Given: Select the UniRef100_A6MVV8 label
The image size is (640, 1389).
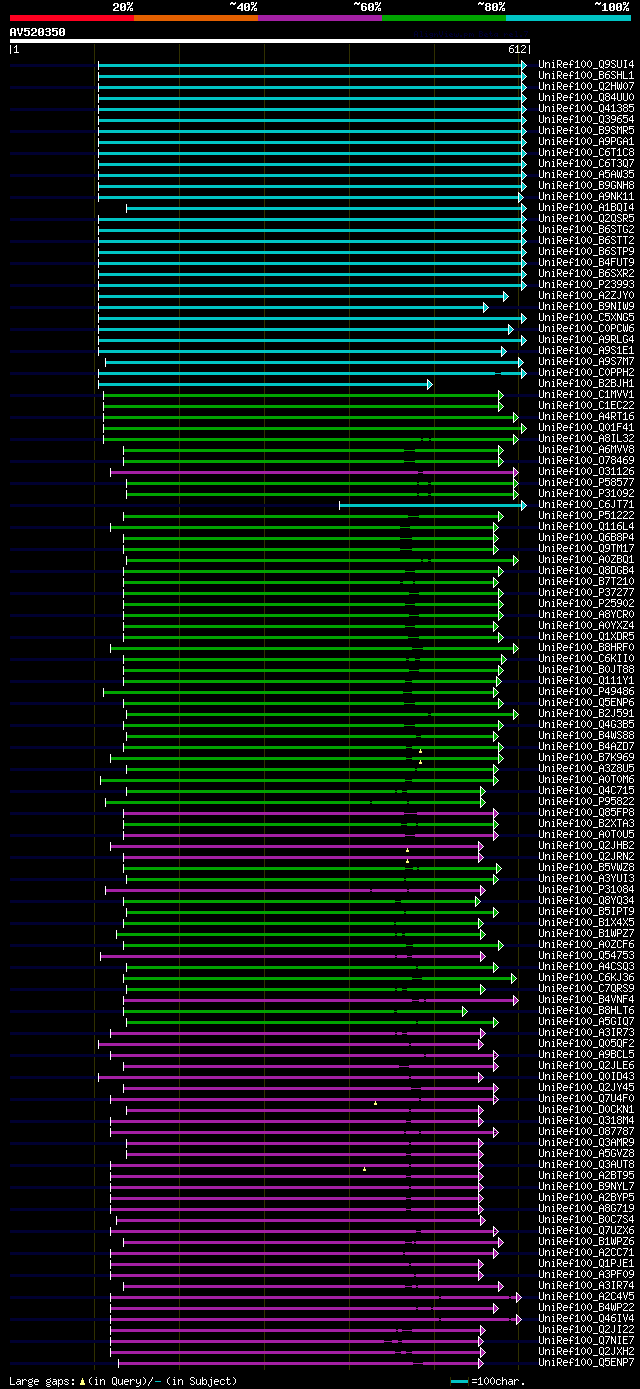Looking at the screenshot, I should tap(586, 449).
